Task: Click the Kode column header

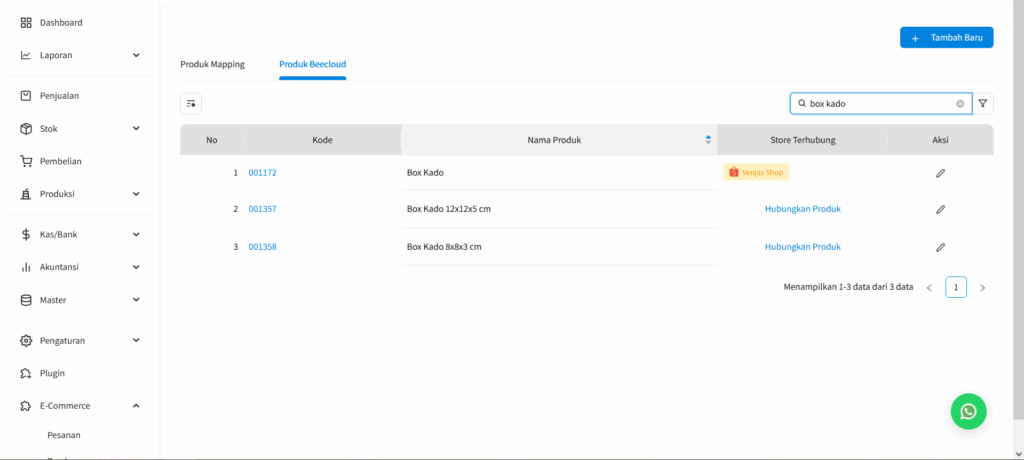Action: coord(323,140)
